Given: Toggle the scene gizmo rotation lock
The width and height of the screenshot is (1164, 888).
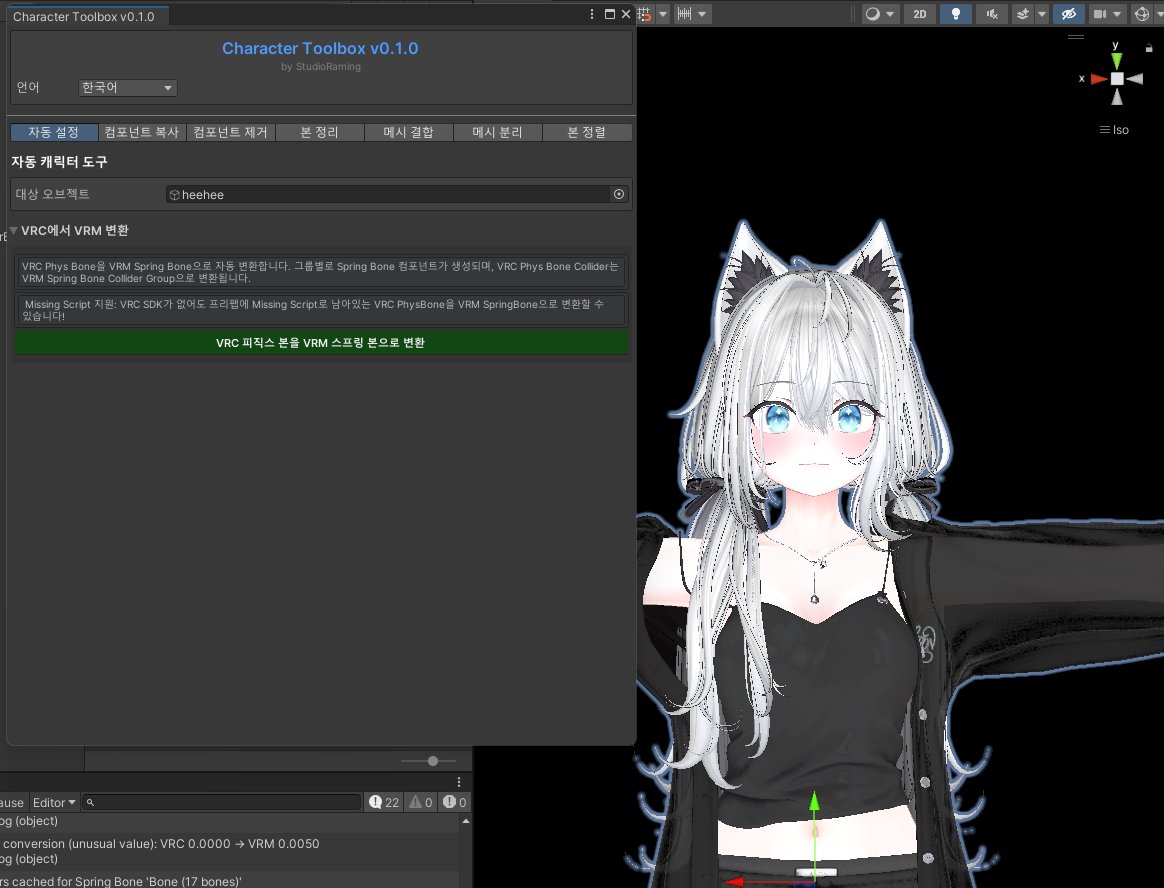Looking at the screenshot, I should (x=1149, y=48).
